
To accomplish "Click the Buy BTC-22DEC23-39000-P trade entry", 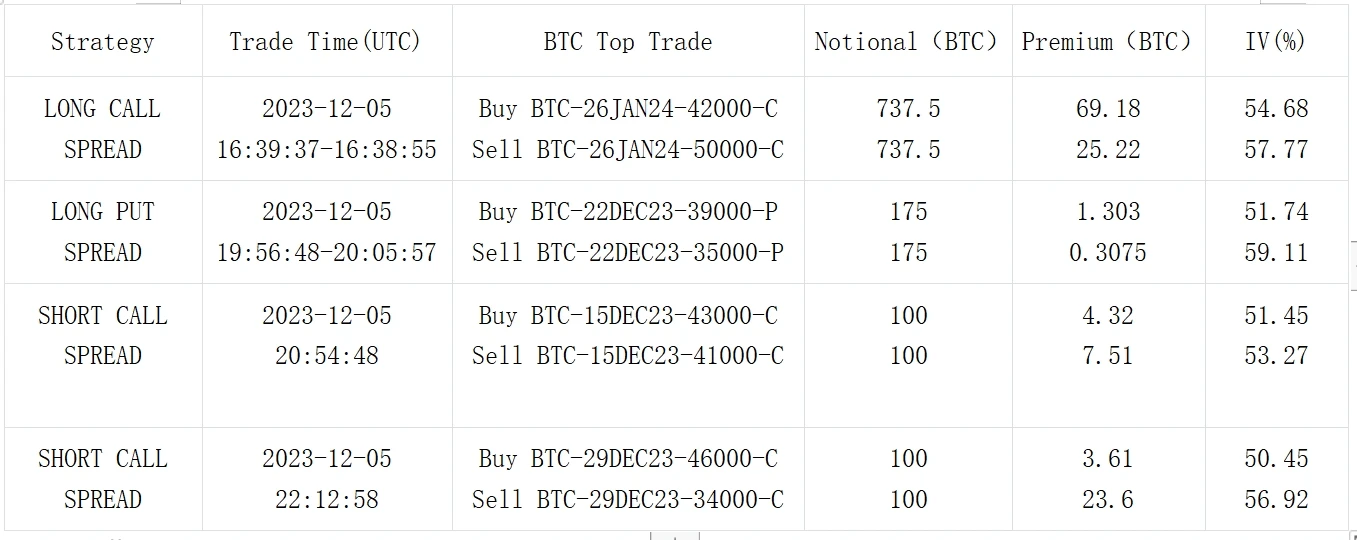I will coord(628,212).
